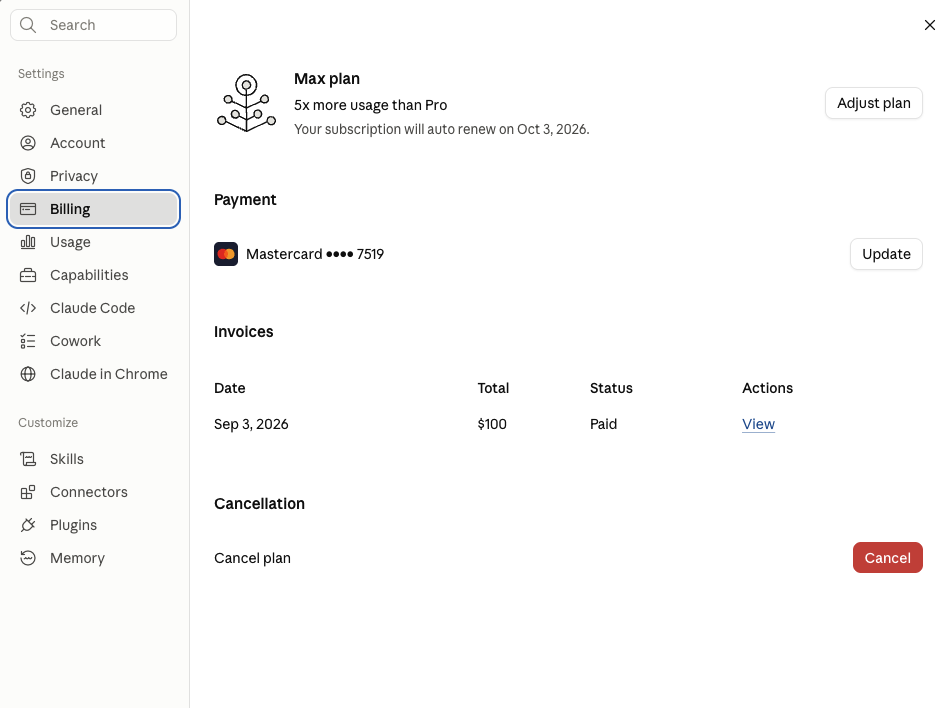Viewport: 950px width, 708px height.
Task: Close the settings dialog with X
Action: coord(929,25)
